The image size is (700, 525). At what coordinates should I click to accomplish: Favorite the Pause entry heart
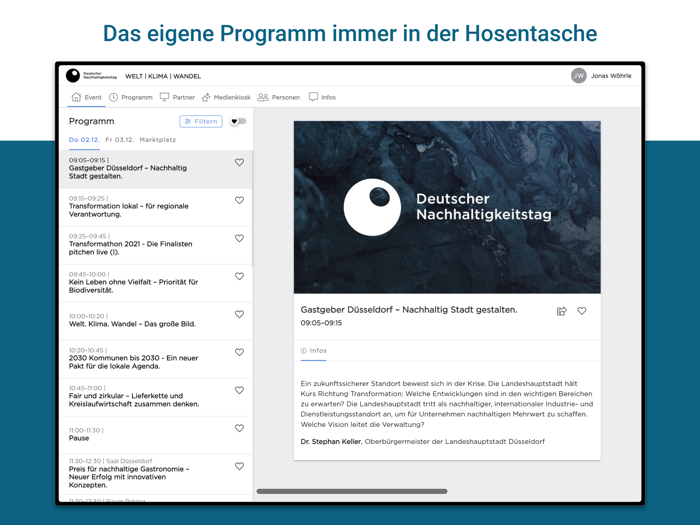click(x=239, y=428)
